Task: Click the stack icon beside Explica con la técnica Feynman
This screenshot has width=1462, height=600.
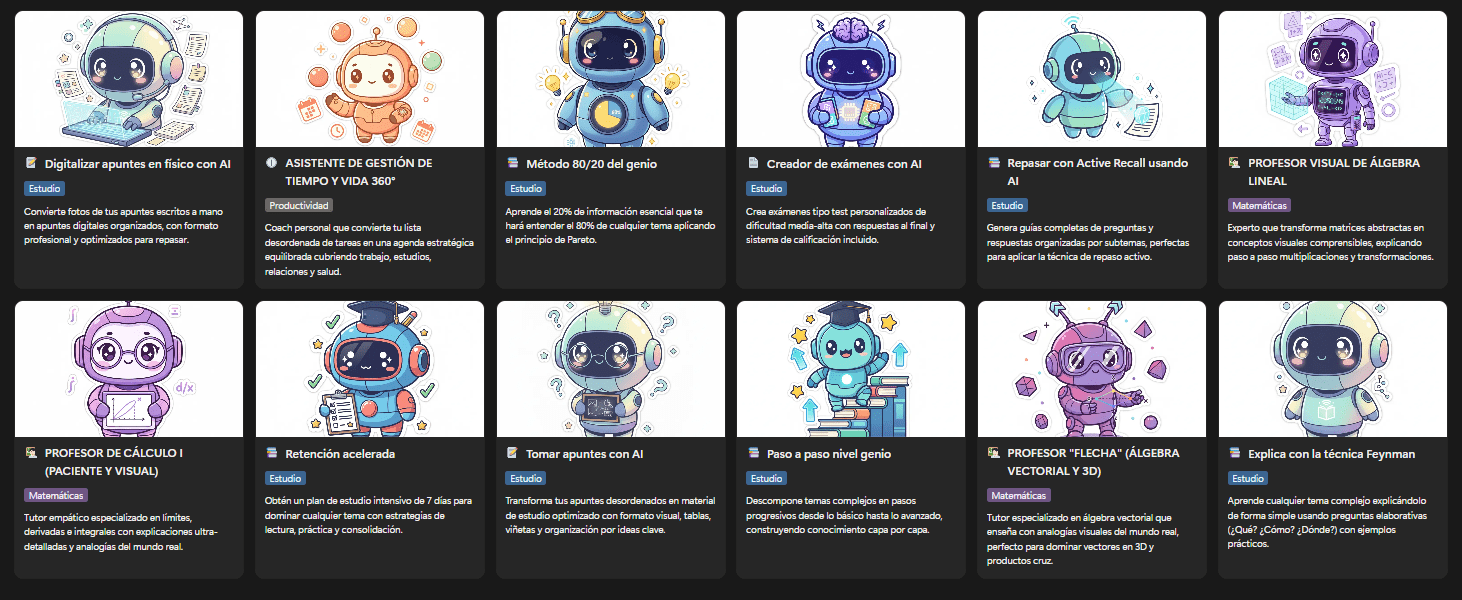Action: click(1234, 453)
